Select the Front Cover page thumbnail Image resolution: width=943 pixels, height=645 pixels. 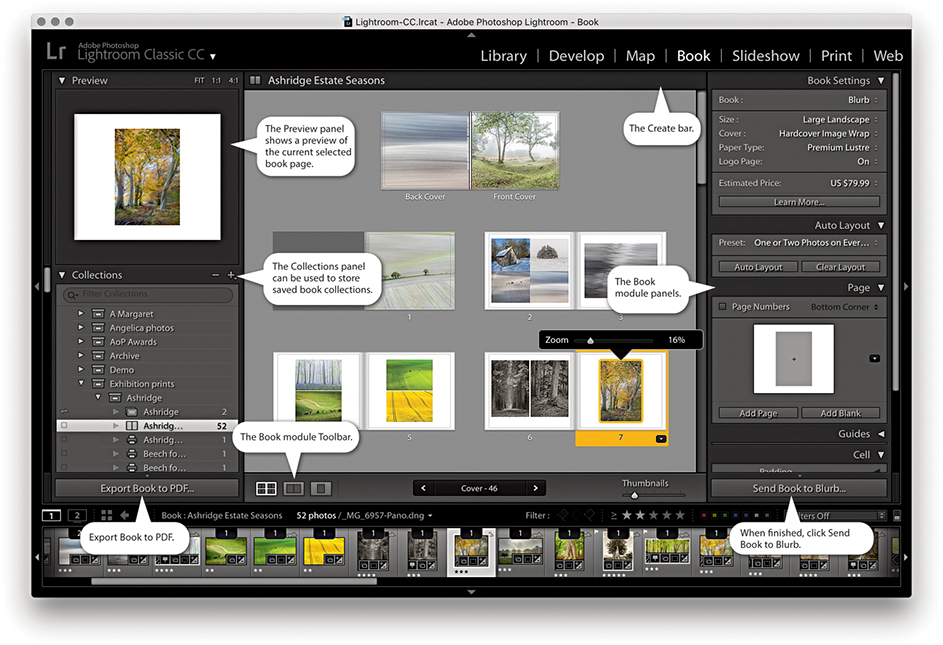point(515,150)
